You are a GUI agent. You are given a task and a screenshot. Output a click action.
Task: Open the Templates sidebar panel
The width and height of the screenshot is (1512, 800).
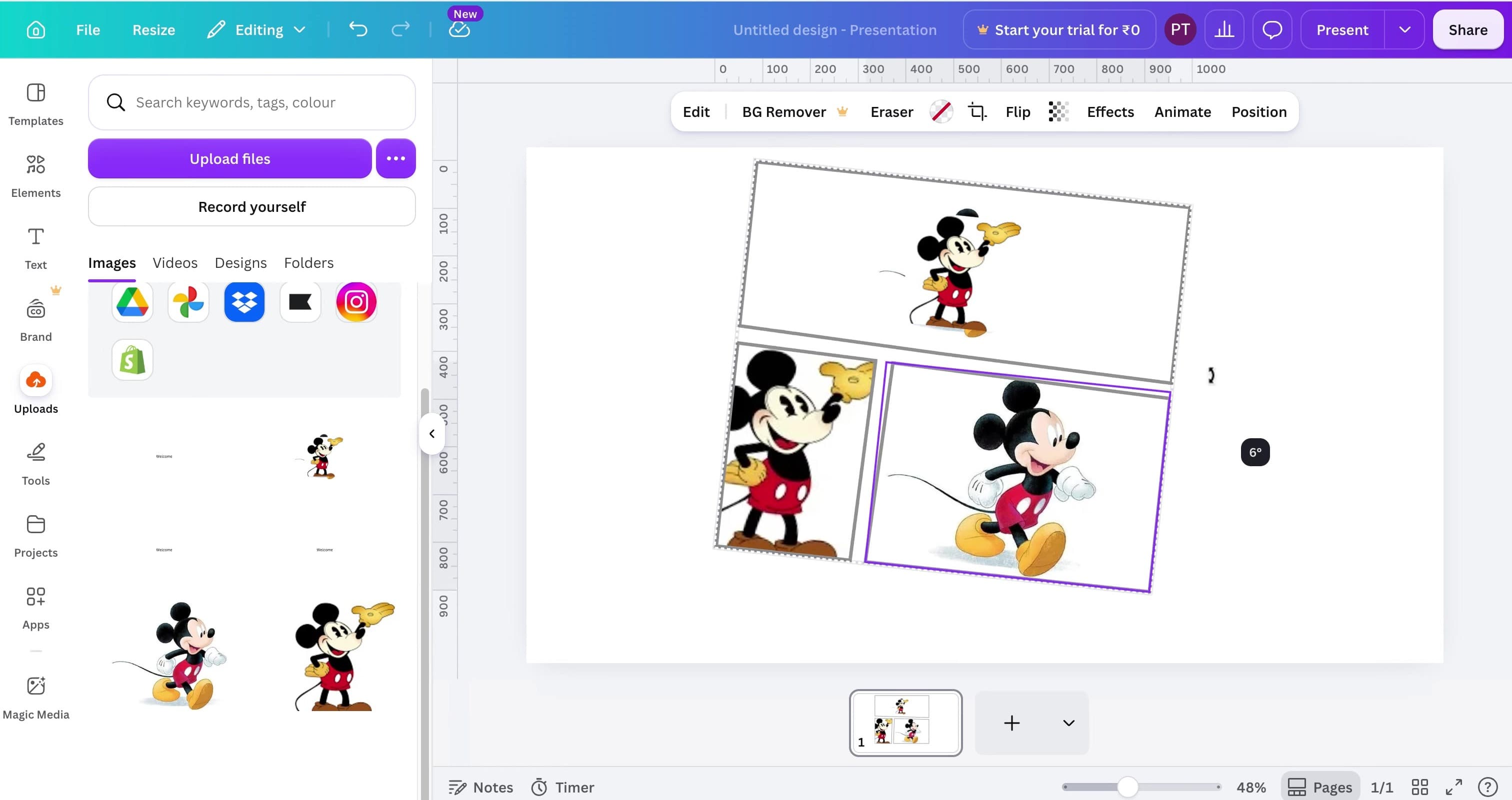36,105
